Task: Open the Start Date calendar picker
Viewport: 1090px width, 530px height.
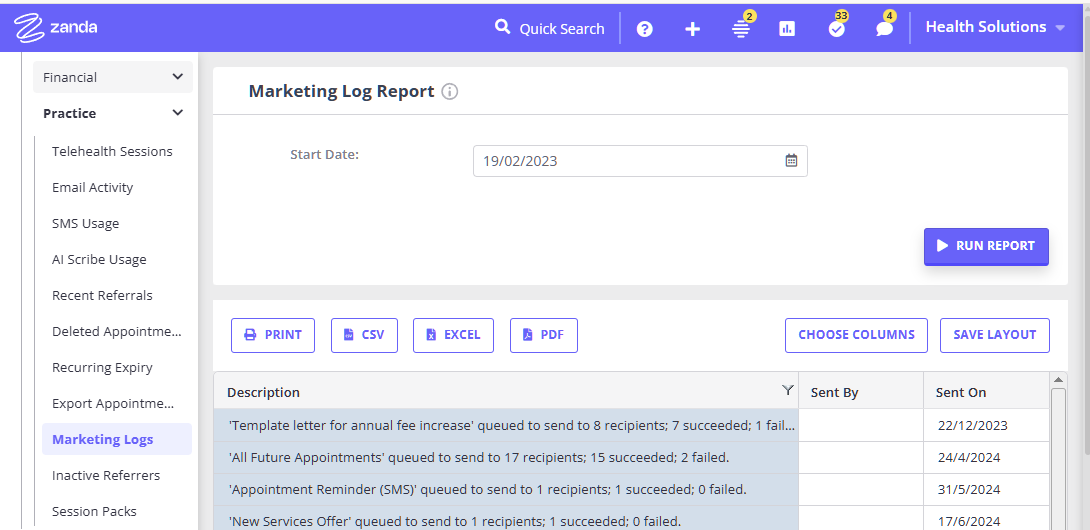Action: click(x=791, y=161)
